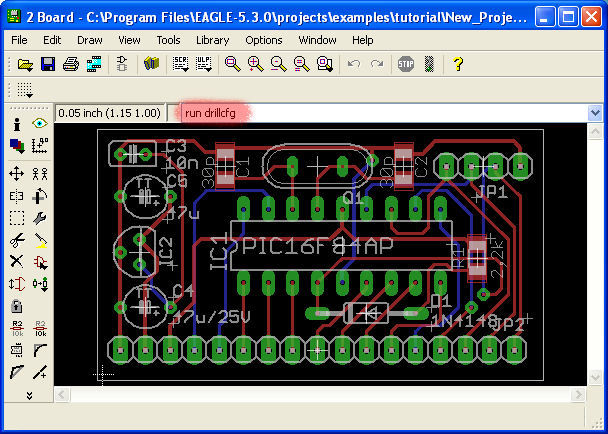Click the horizontal scrollbar right arrow
Screen dimensions: 608x434
click(578, 395)
